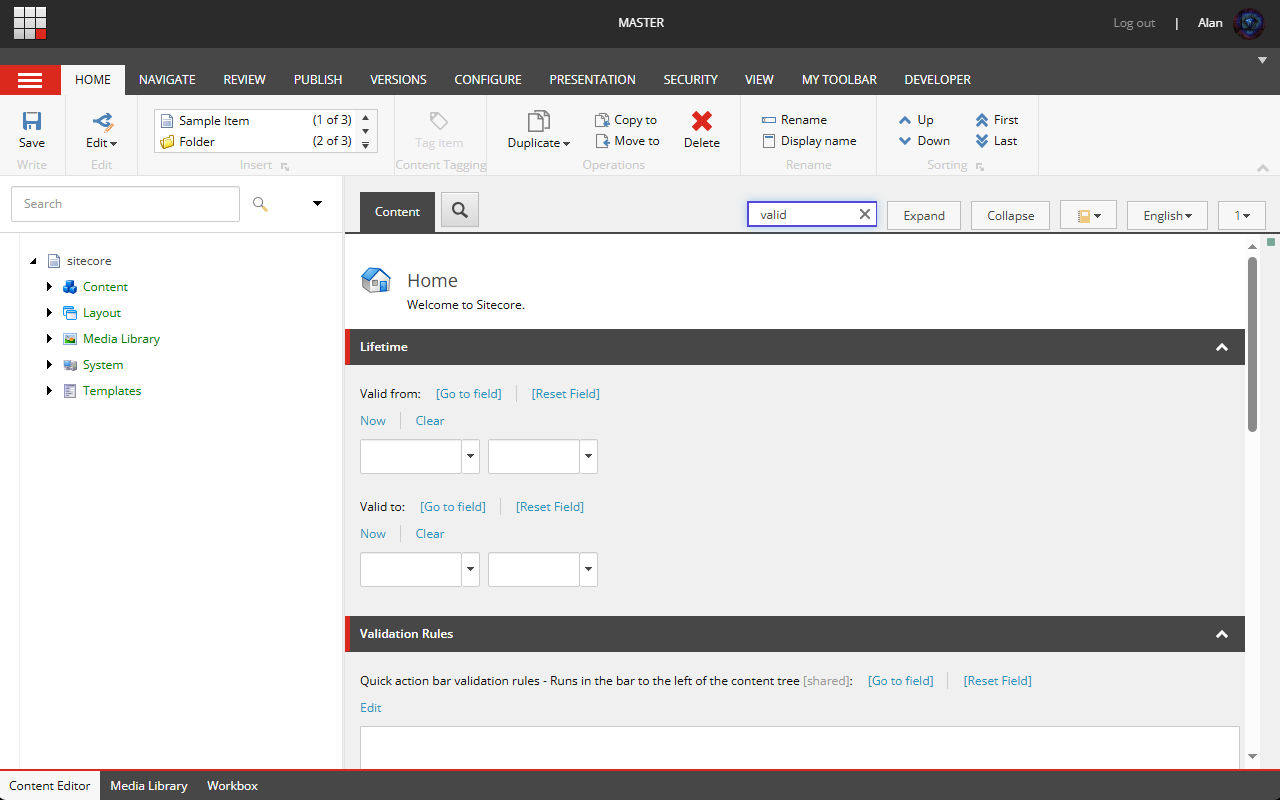Switch to the PRESENTATION ribbon tab
Image resolution: width=1280 pixels, height=800 pixels.
click(x=592, y=80)
